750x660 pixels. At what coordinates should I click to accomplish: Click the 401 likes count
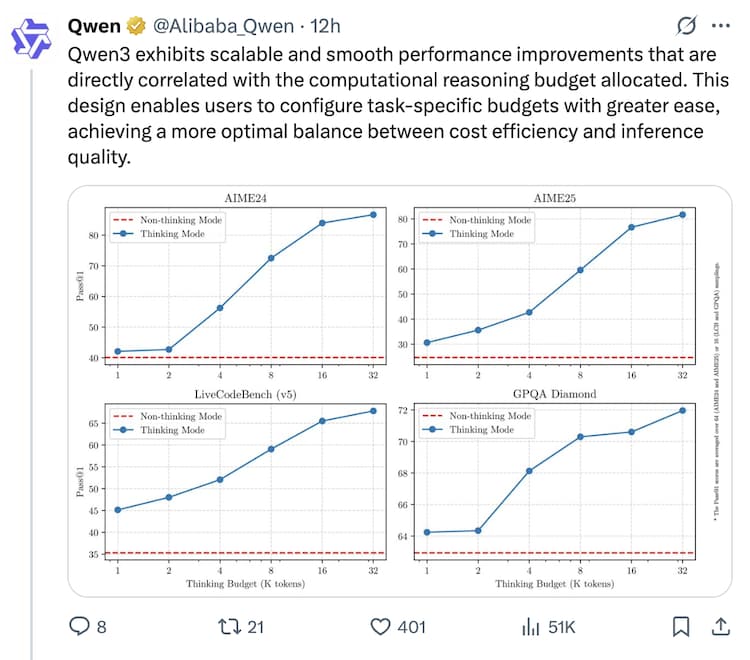click(411, 627)
